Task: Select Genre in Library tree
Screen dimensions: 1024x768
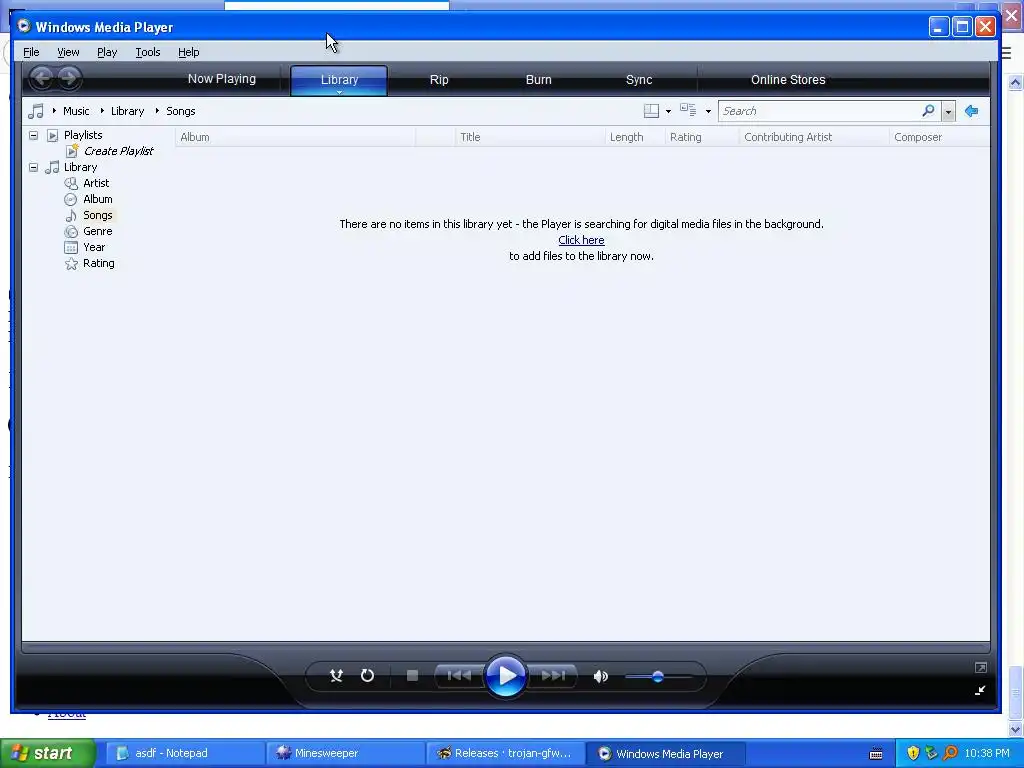Action: [x=97, y=231]
